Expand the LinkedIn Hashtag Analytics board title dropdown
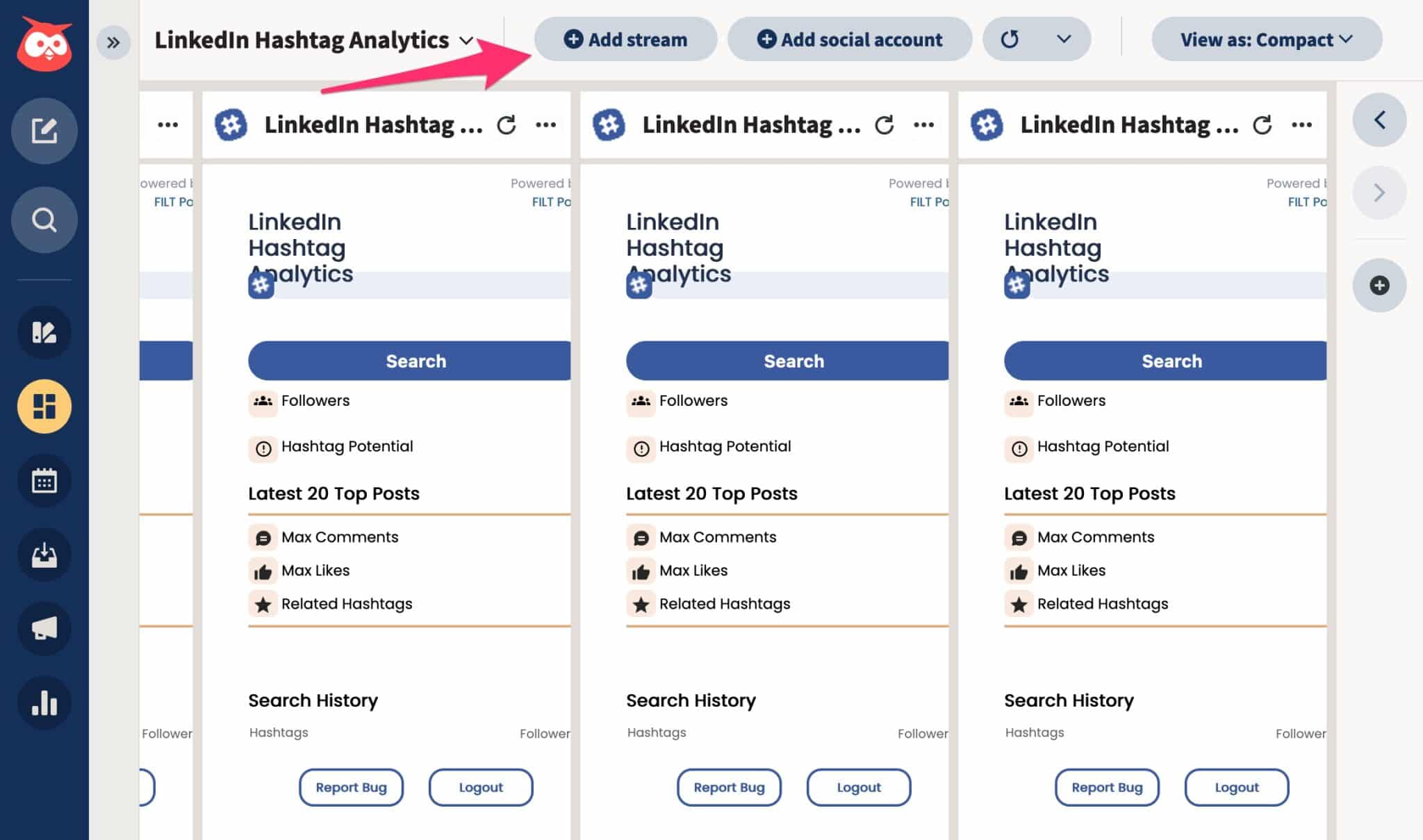Image resolution: width=1423 pixels, height=840 pixels. (x=467, y=41)
